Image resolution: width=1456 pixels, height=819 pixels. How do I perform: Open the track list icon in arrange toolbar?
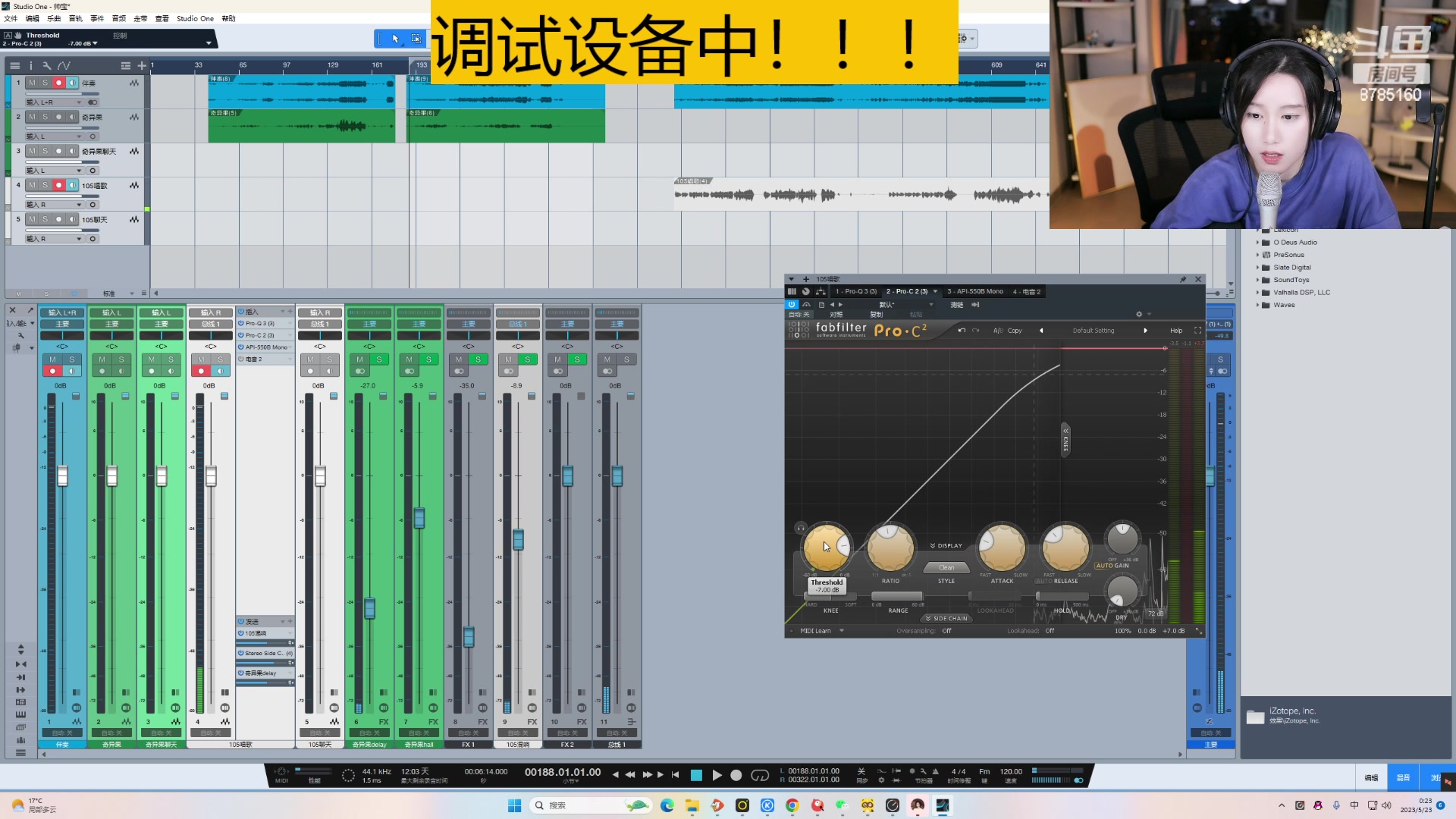point(15,66)
